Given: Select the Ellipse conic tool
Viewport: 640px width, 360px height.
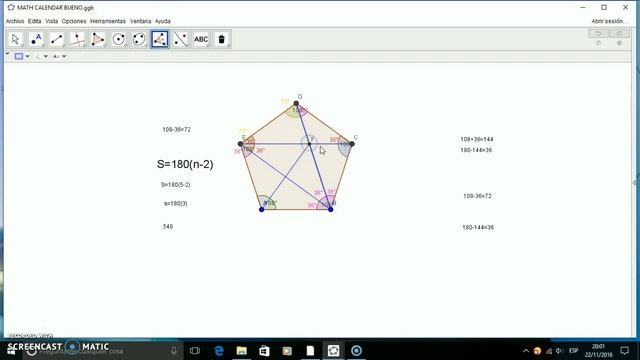Looking at the screenshot, I should tap(139, 39).
